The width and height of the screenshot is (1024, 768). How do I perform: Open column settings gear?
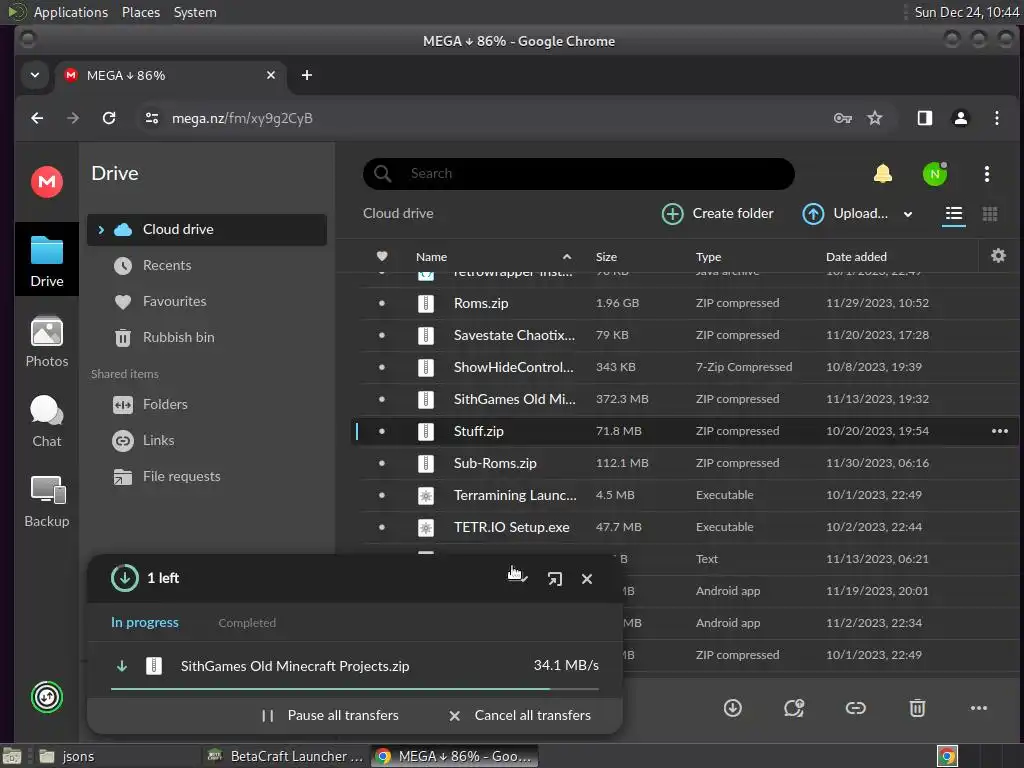pyautogui.click(x=998, y=255)
